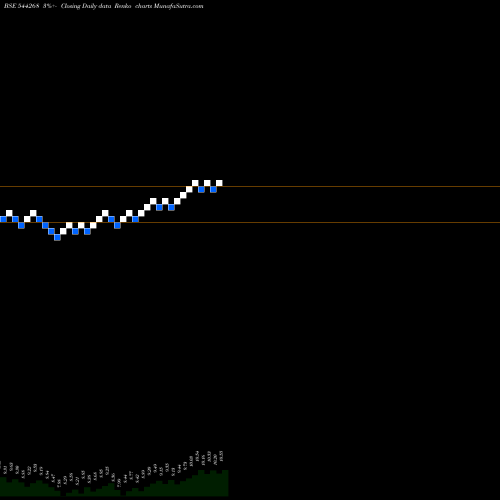Click the Renko charts title text
Screen dimensions: 500x500
tap(133, 6)
